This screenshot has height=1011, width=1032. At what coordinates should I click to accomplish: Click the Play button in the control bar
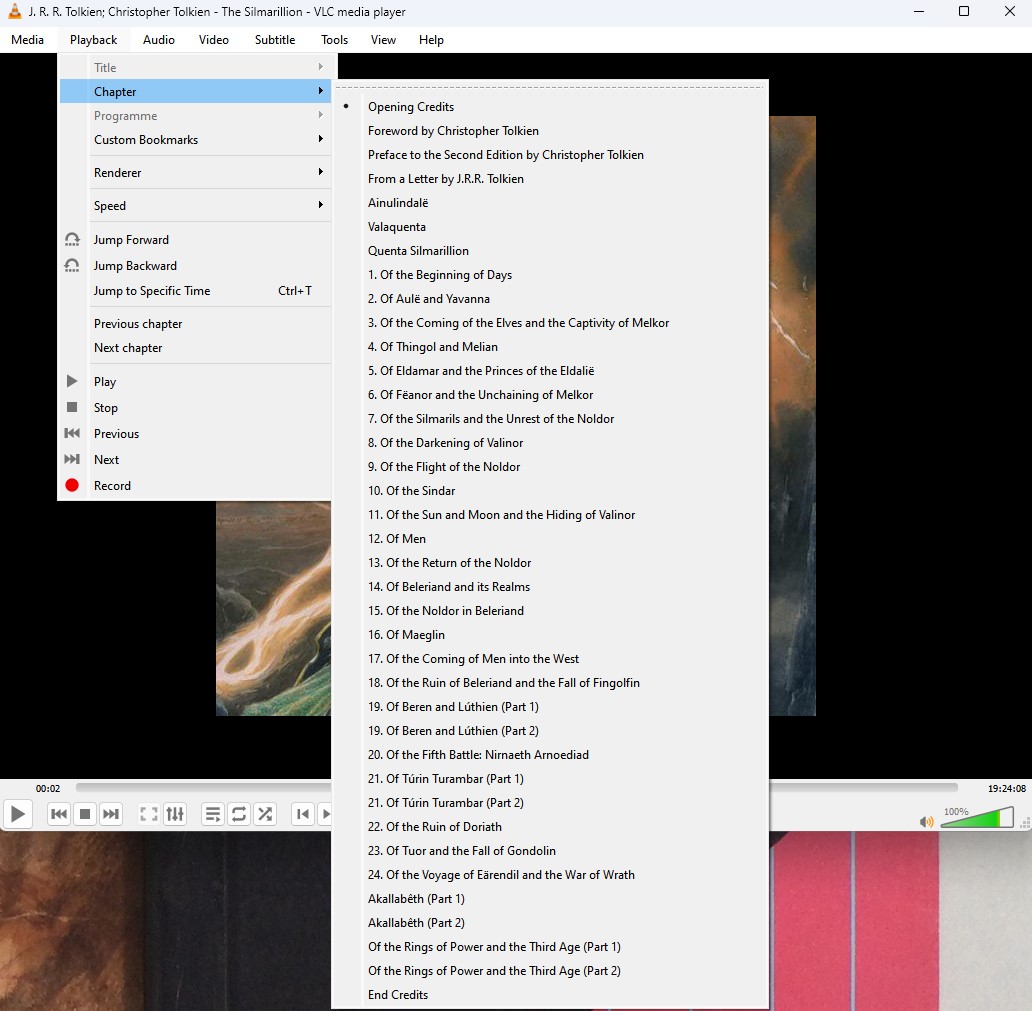[18, 814]
